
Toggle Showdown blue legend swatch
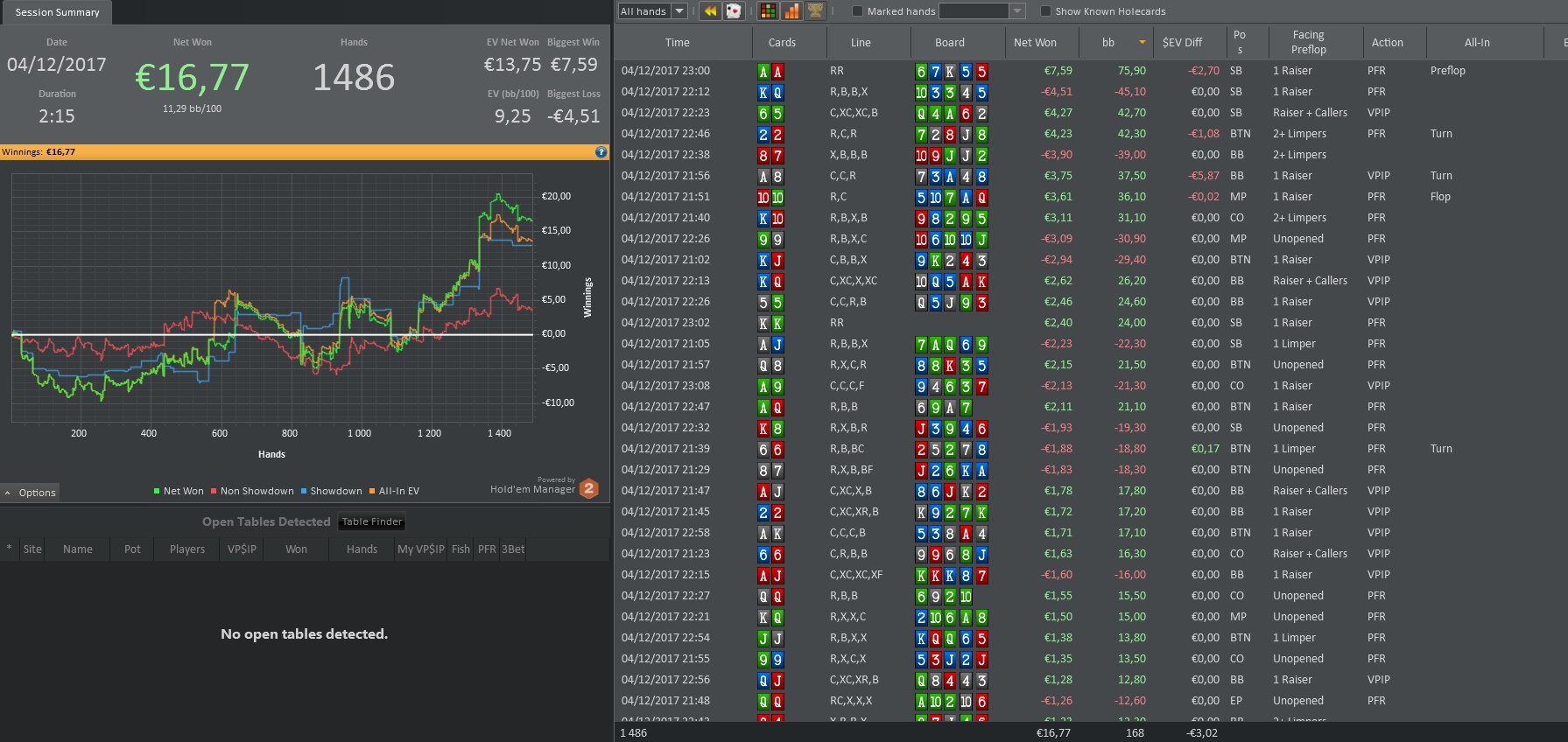click(x=304, y=491)
